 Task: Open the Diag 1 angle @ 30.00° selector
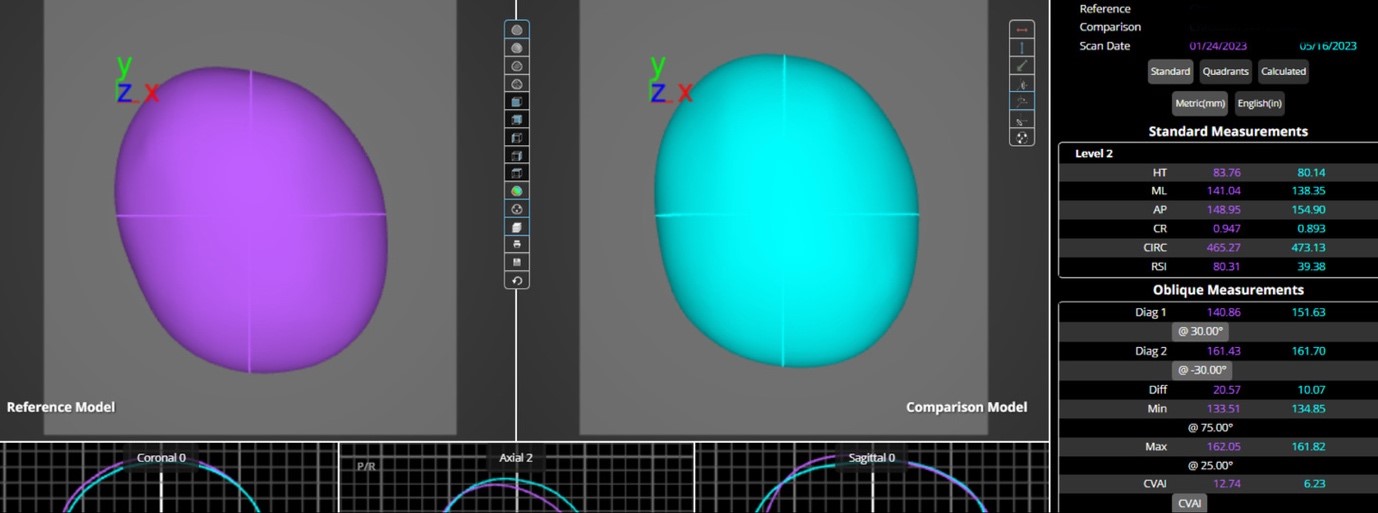1200,331
